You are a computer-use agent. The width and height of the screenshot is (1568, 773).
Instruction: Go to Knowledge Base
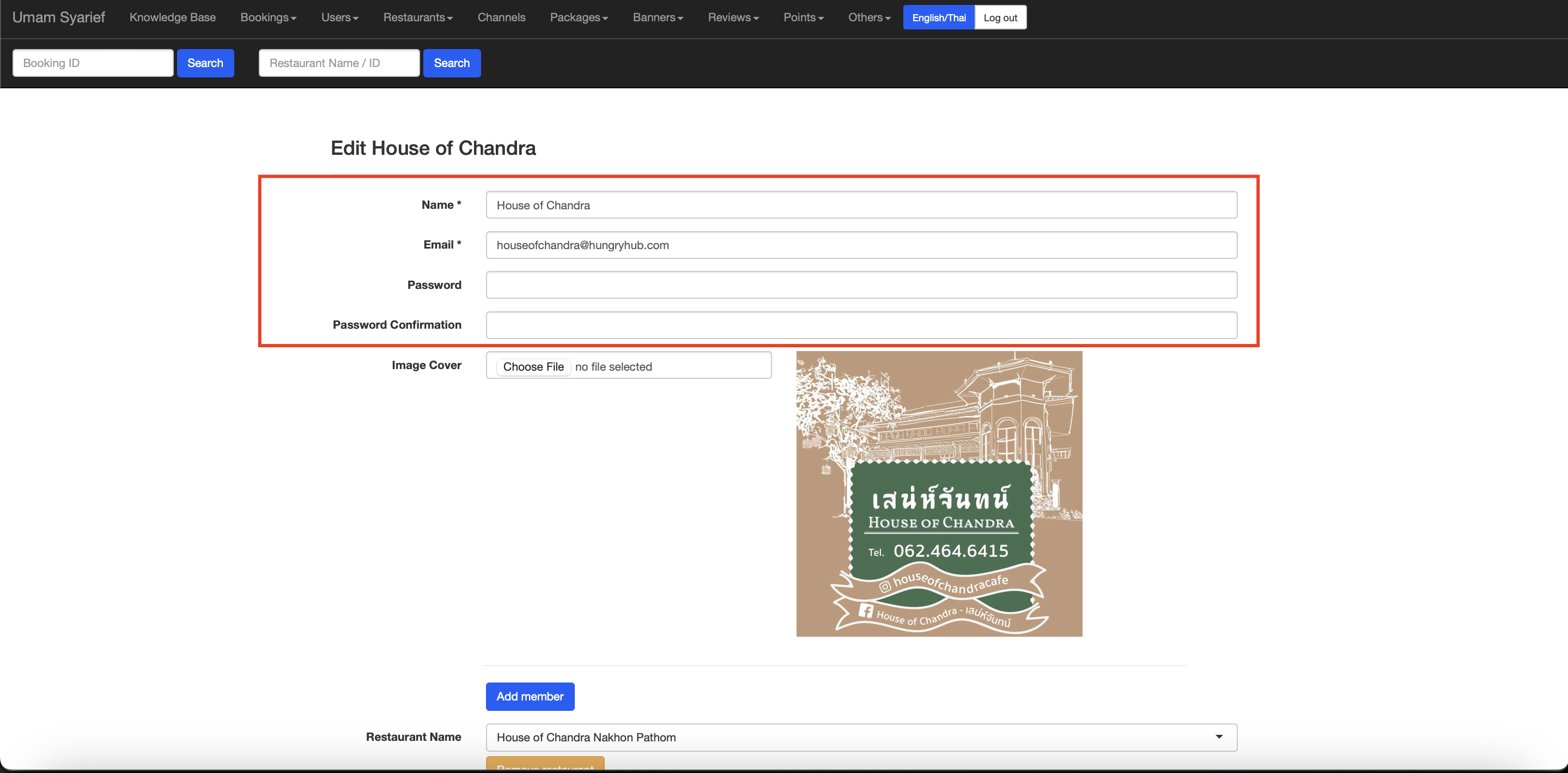point(172,17)
